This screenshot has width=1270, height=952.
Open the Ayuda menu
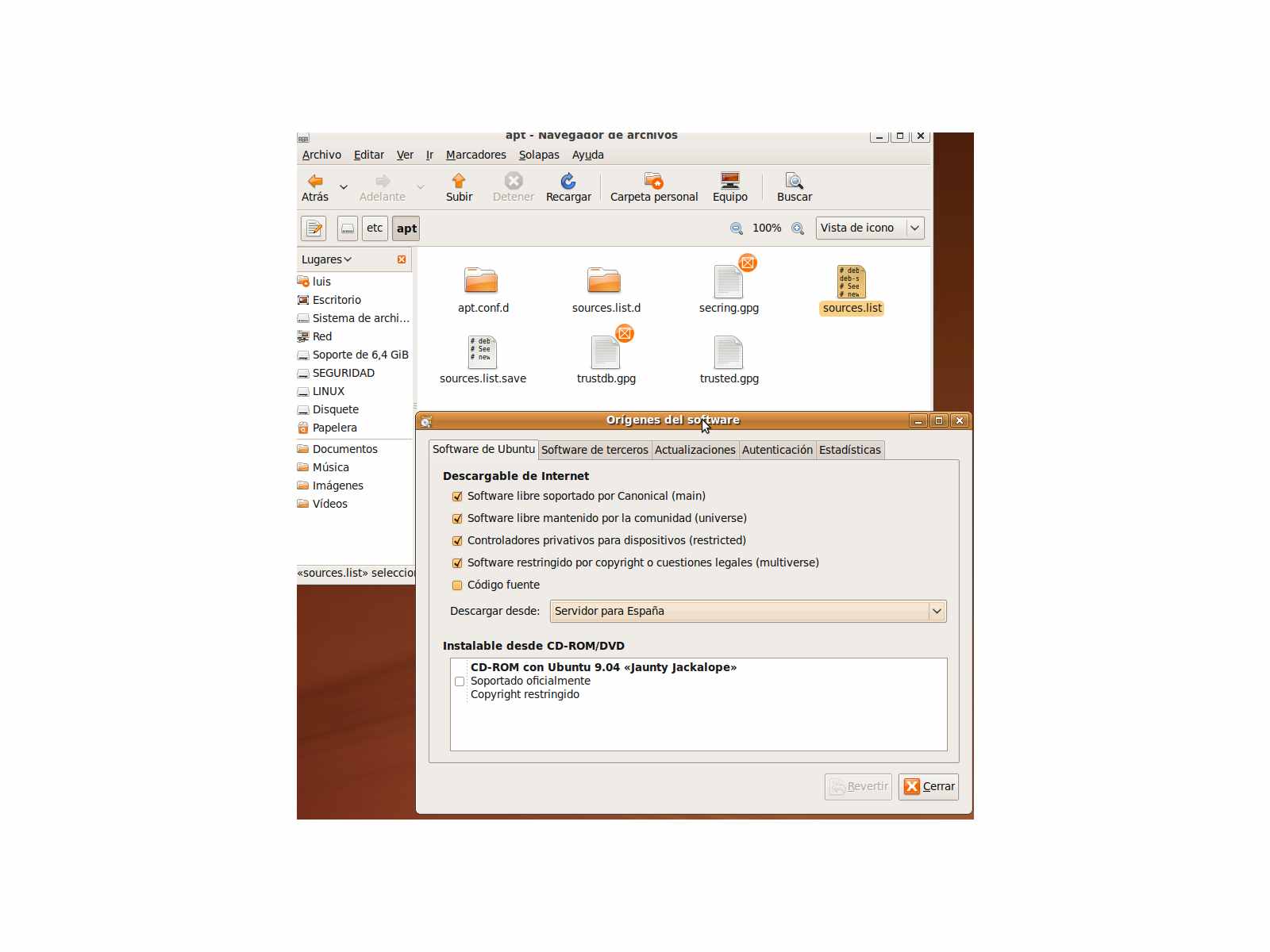(588, 155)
